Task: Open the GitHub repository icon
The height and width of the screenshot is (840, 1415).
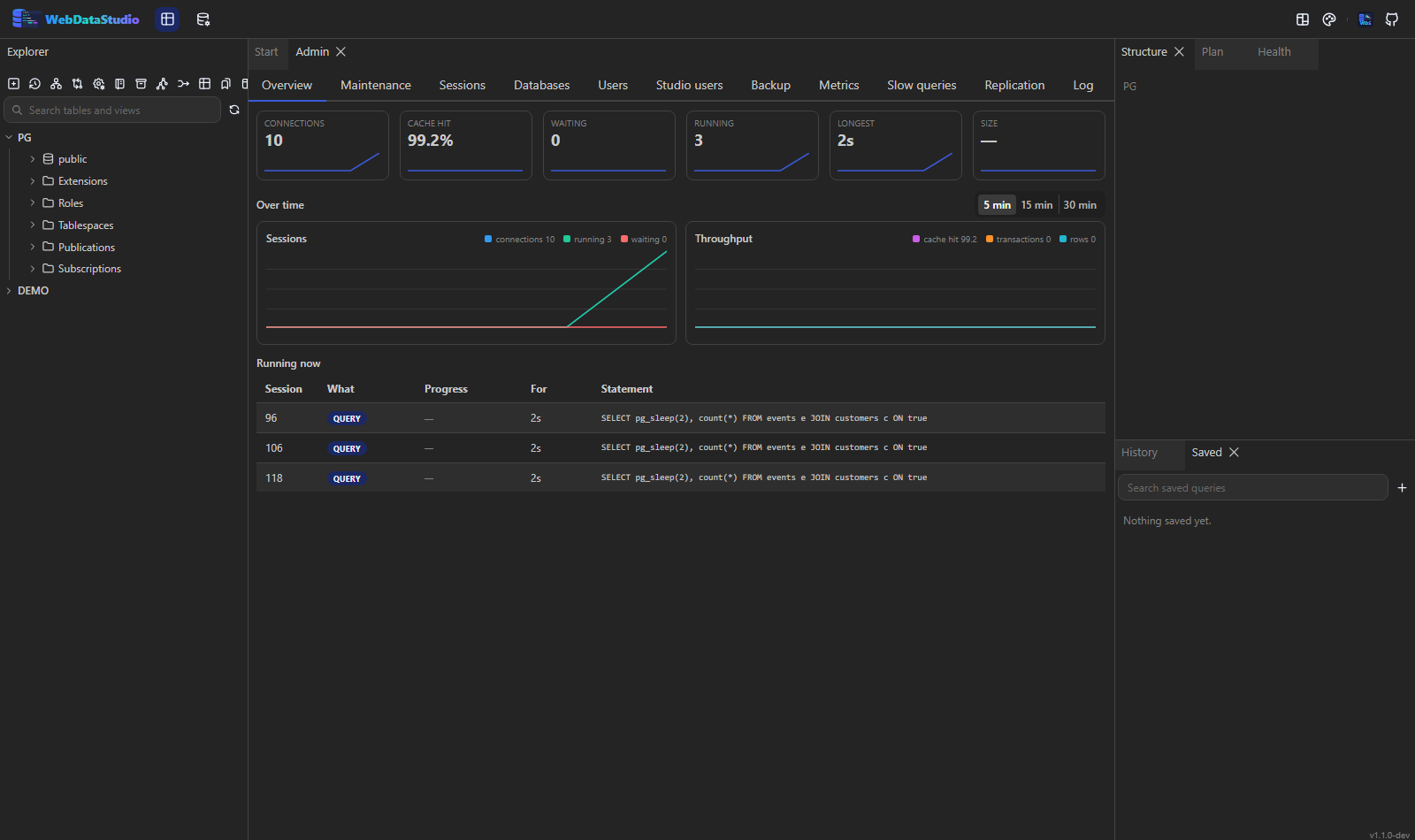Action: click(1392, 19)
